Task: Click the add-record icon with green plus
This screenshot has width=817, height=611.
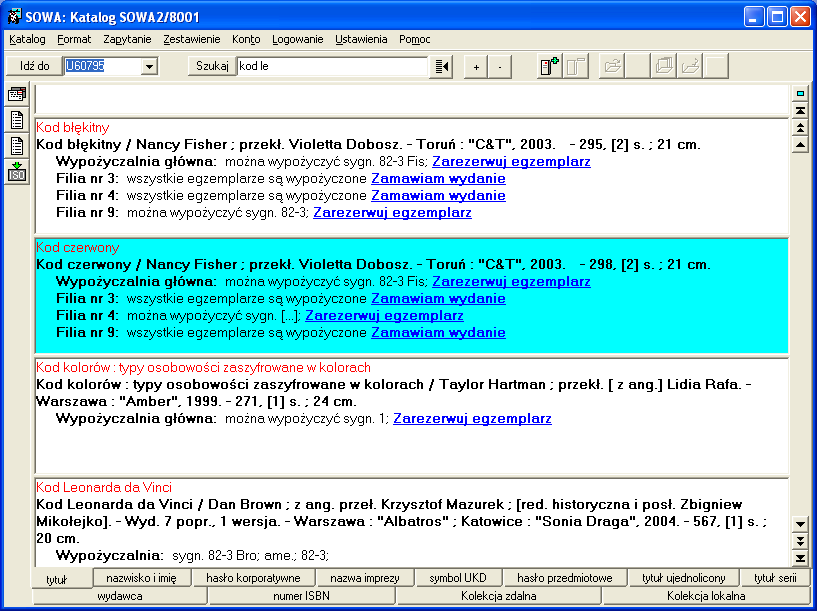Action: pos(550,66)
